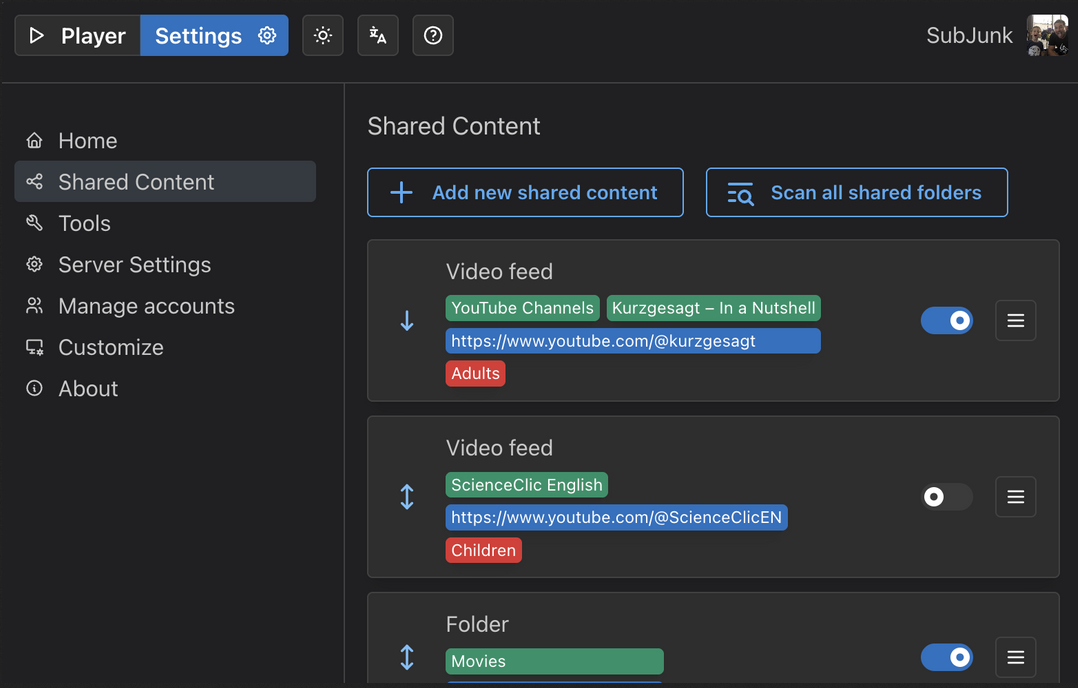Click the youtube.com/@kurzgesagt URL

[633, 341]
